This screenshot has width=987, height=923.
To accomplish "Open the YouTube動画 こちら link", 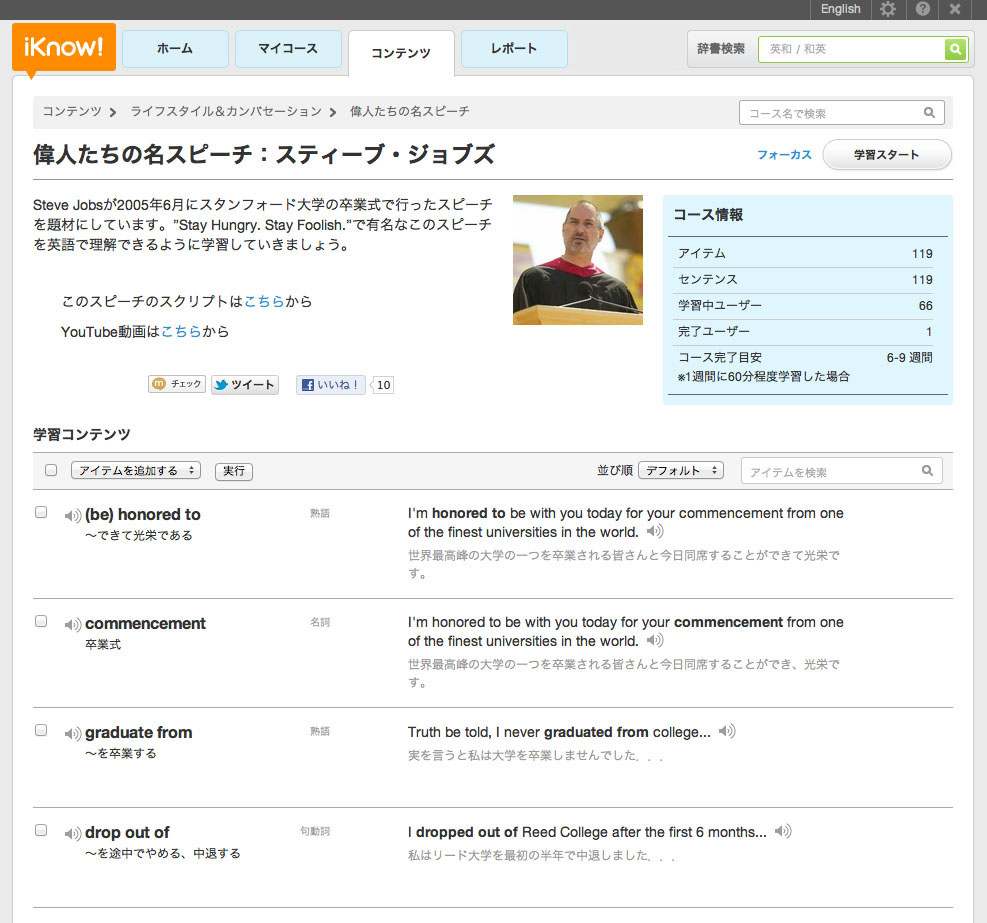I will click(181, 332).
